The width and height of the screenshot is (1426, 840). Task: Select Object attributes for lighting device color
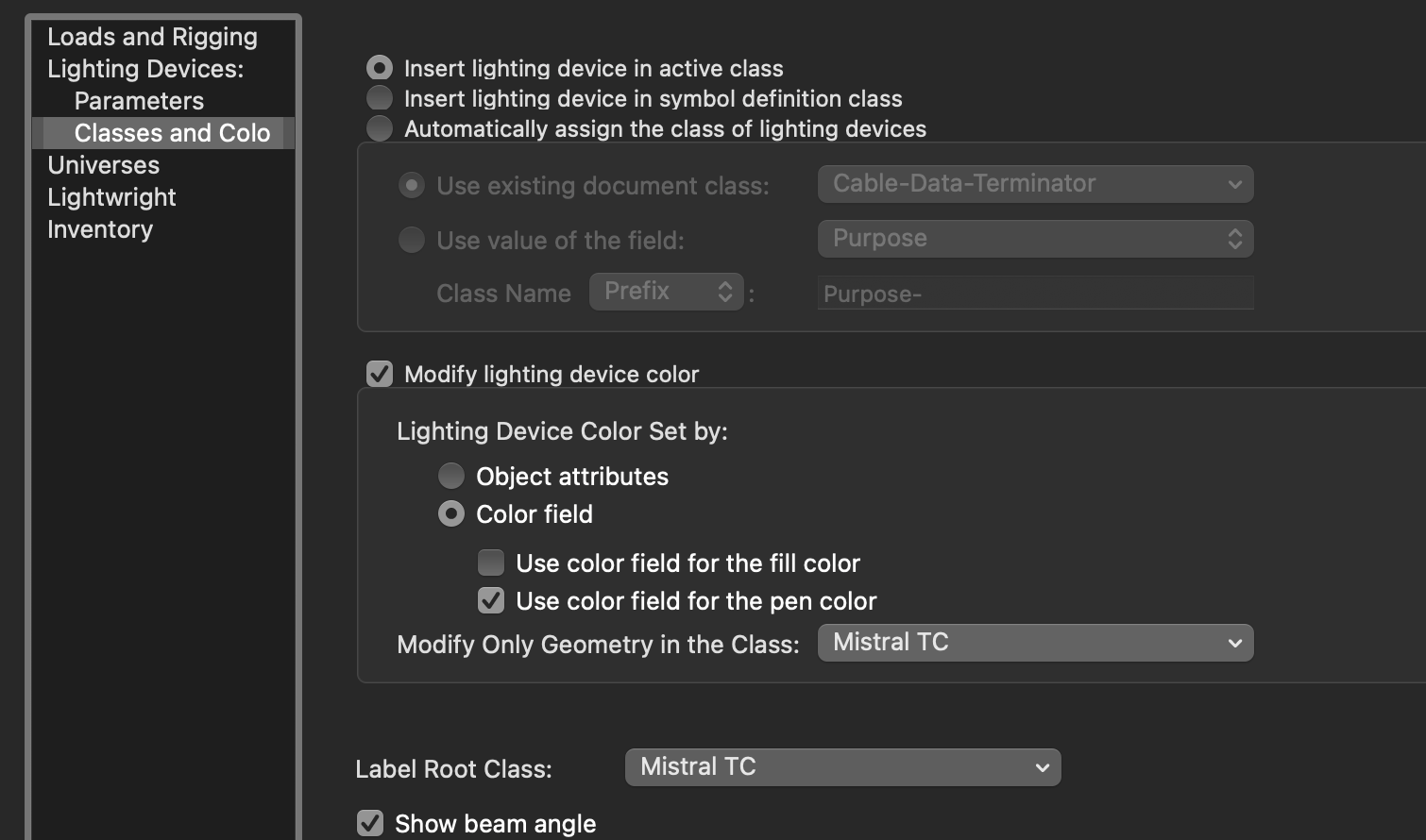[451, 476]
